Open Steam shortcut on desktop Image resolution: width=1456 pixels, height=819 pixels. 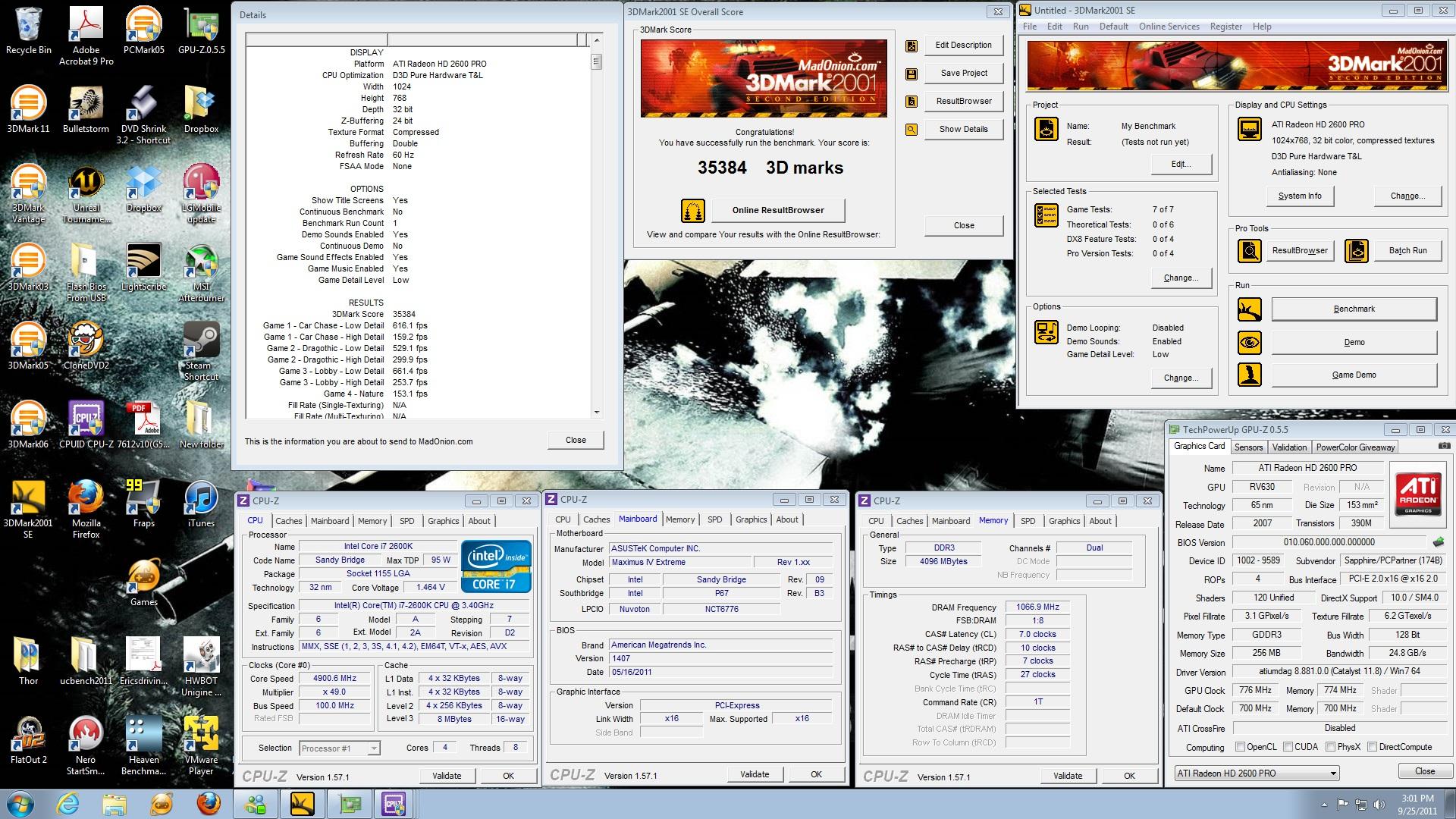(x=201, y=351)
